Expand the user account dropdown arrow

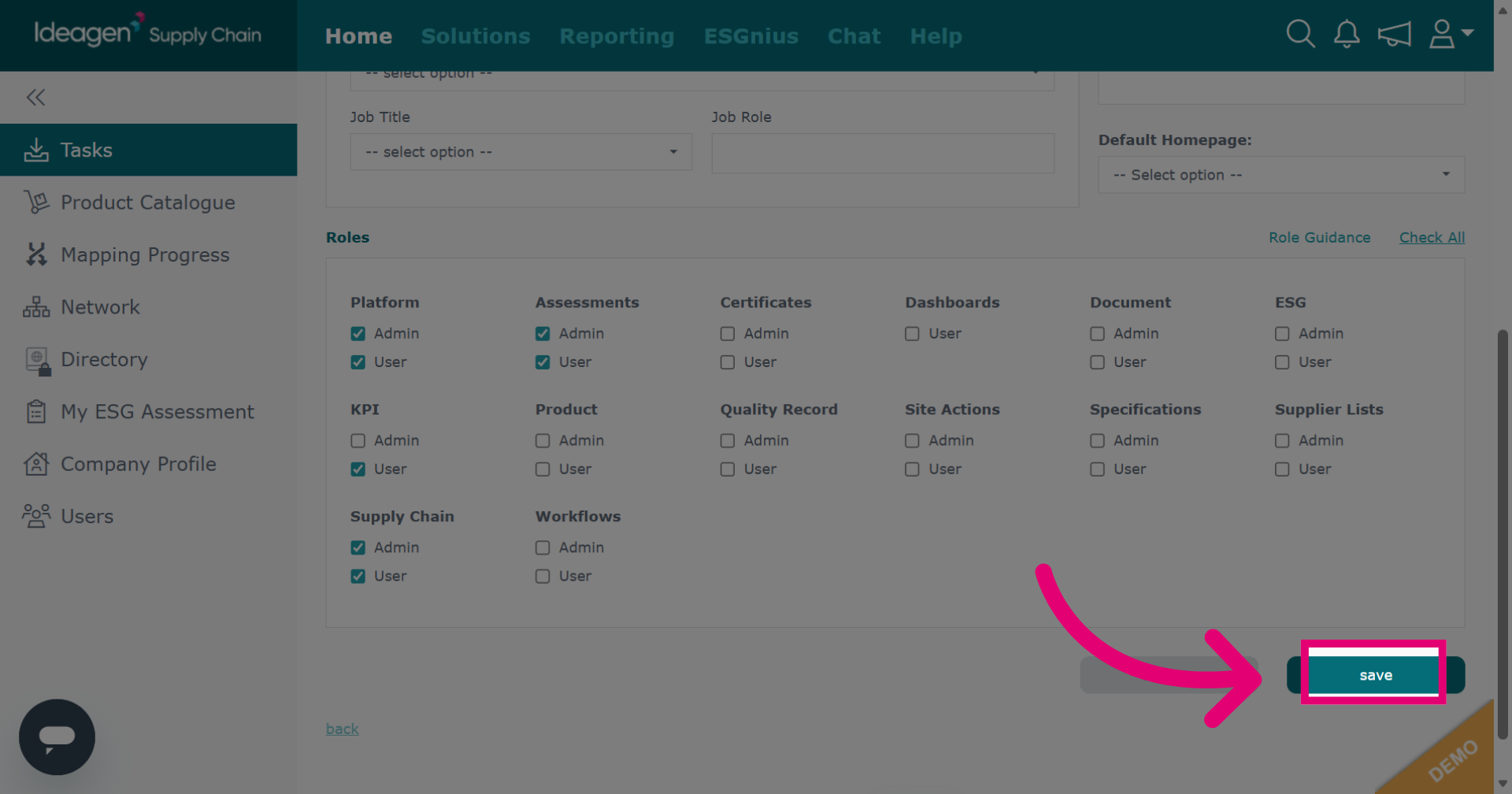point(1467,32)
